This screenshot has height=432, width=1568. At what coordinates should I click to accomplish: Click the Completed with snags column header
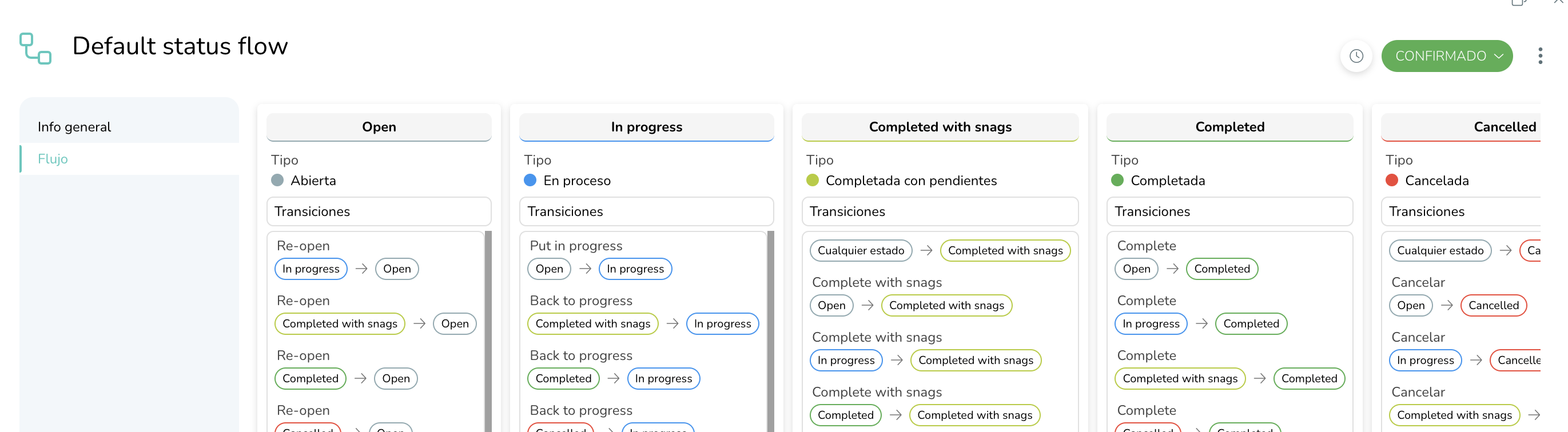(x=939, y=126)
